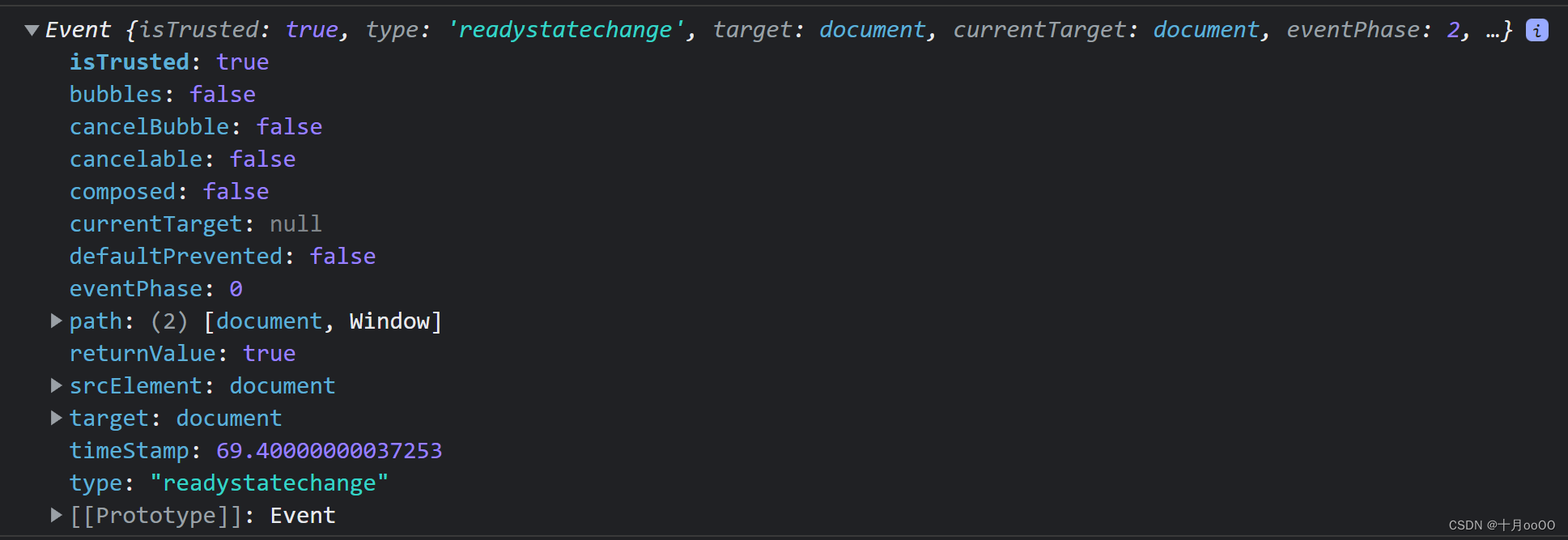Screen dimensions: 1568x540
Task: Click the "readystatechange" string in the type row
Action: point(269,483)
